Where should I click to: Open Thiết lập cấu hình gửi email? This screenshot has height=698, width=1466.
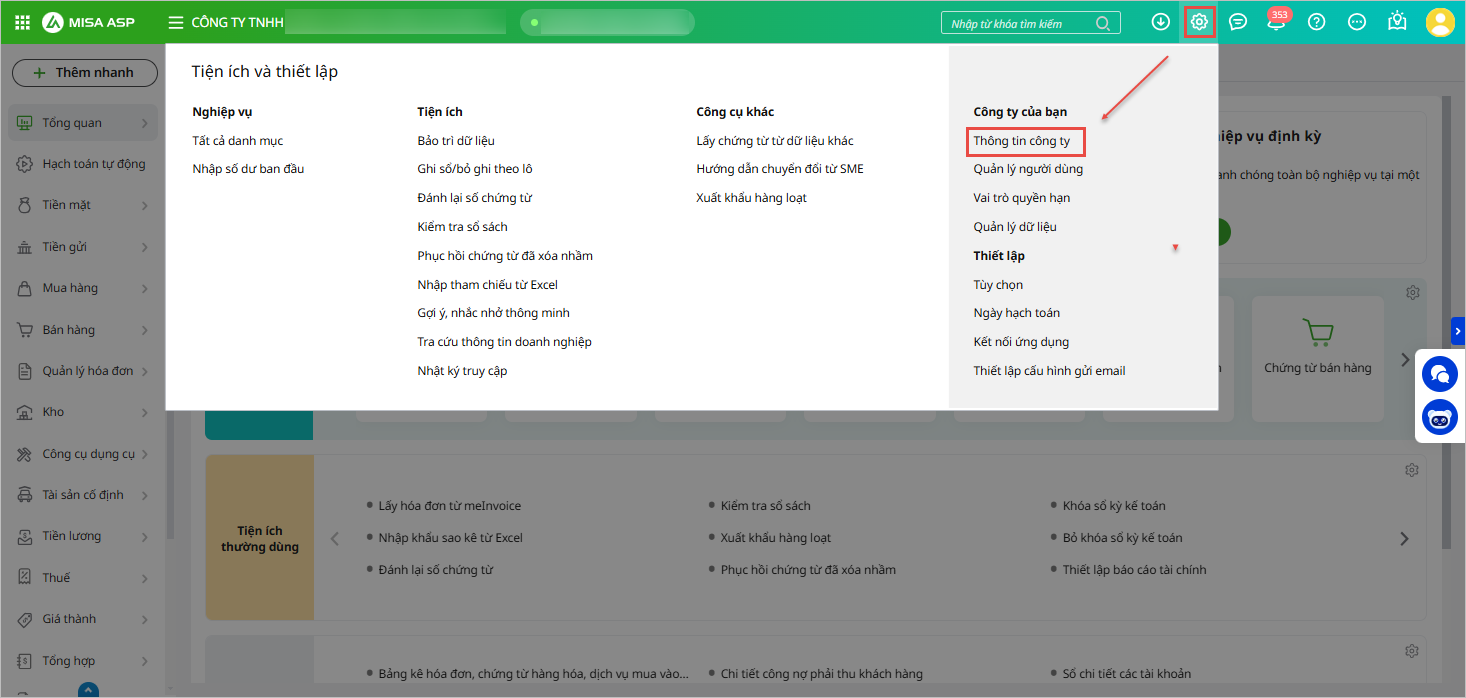click(x=1049, y=371)
